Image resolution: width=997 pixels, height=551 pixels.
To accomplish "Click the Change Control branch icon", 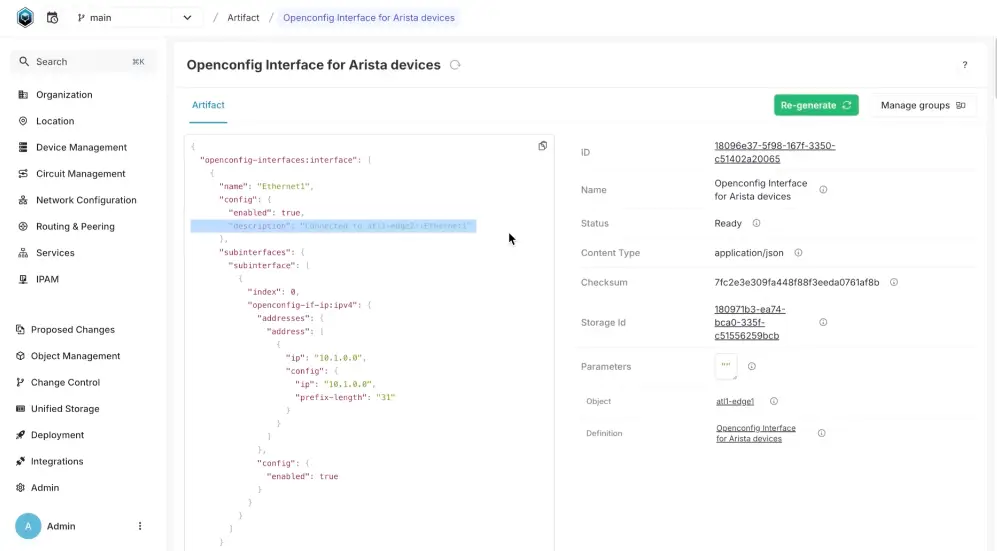I will tap(20, 382).
